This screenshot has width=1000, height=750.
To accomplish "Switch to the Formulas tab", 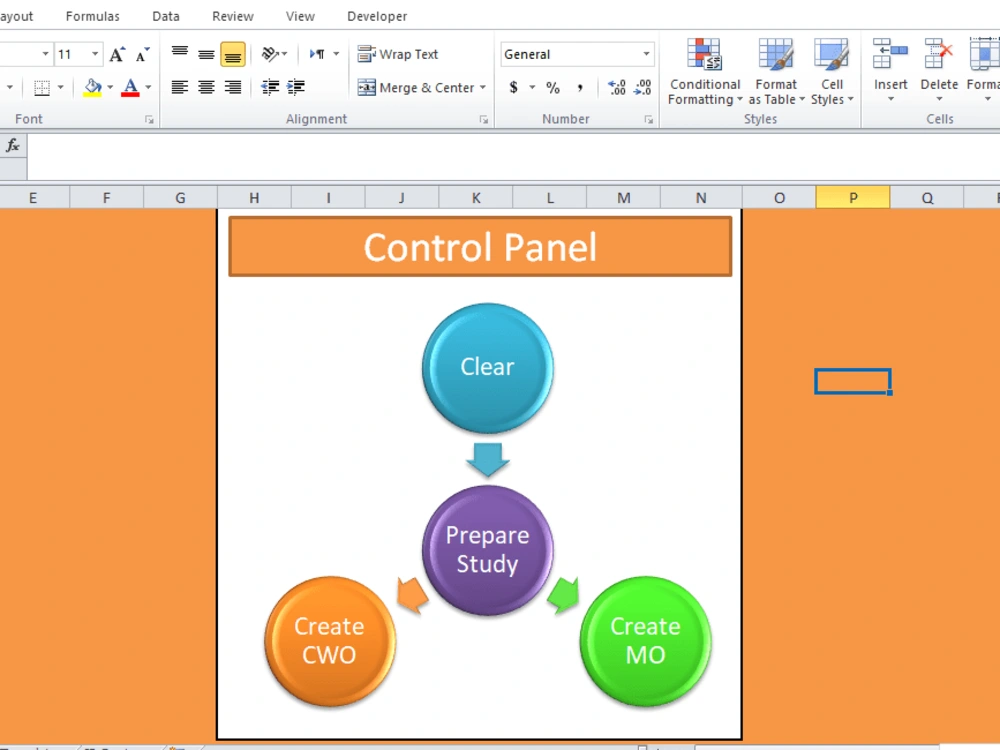I will 92,16.
